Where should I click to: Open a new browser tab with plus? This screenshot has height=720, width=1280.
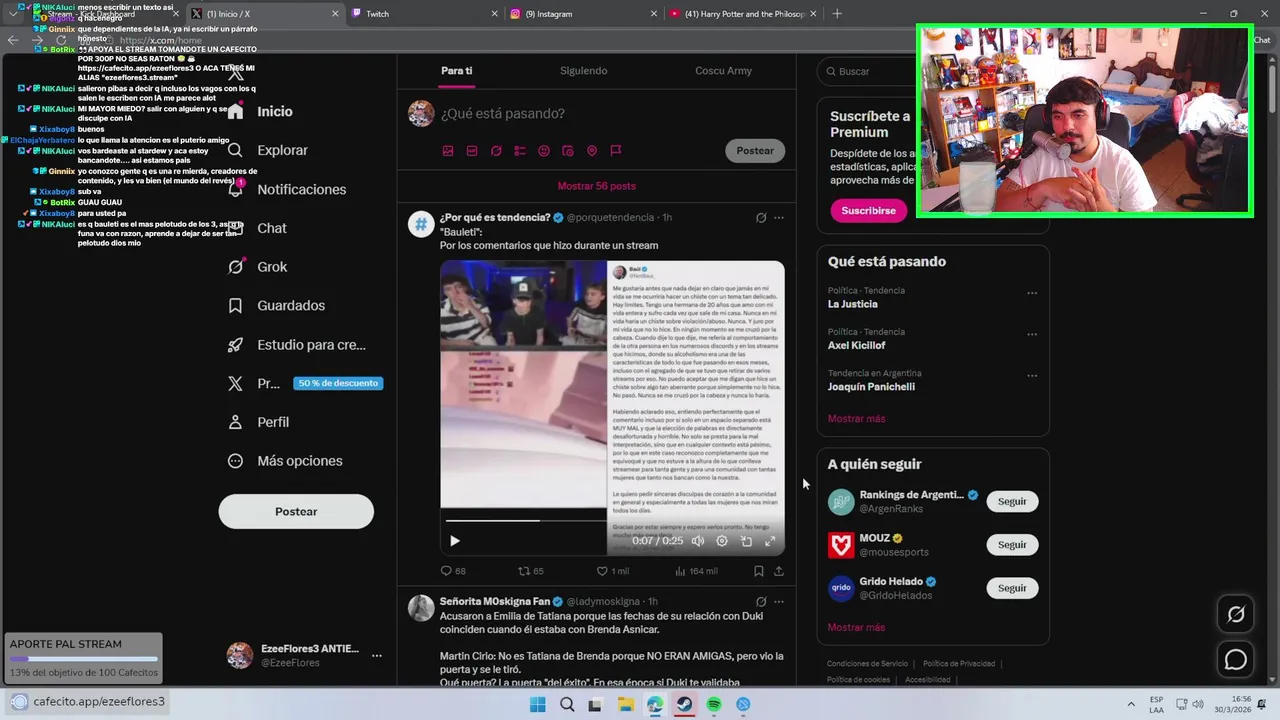coord(837,14)
